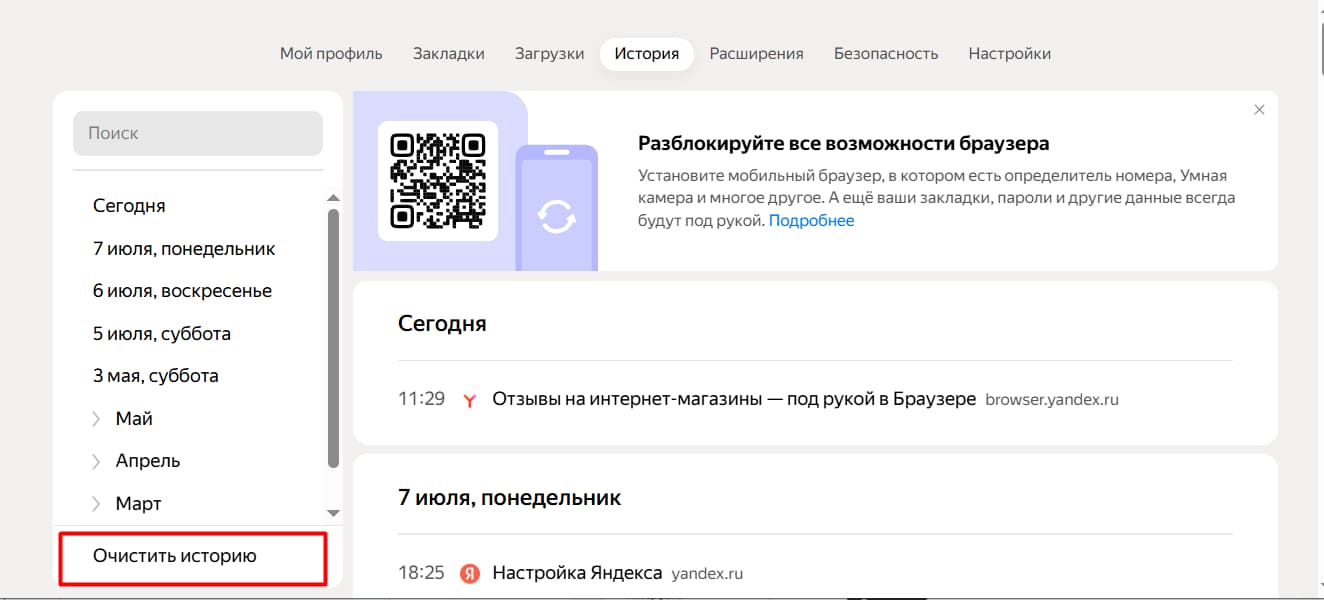Click the Сегодня heading in history list
The height and width of the screenshot is (600, 1324).
point(442,323)
